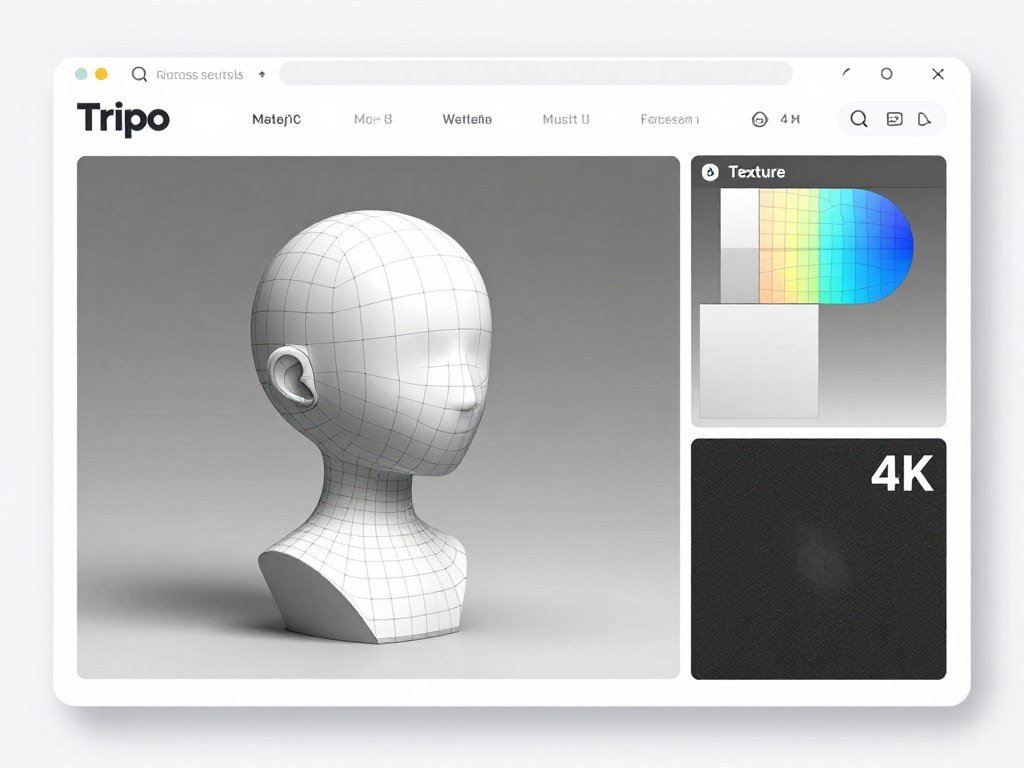The image size is (1024, 768).
Task: Close the window with the X icon
Action: point(938,74)
